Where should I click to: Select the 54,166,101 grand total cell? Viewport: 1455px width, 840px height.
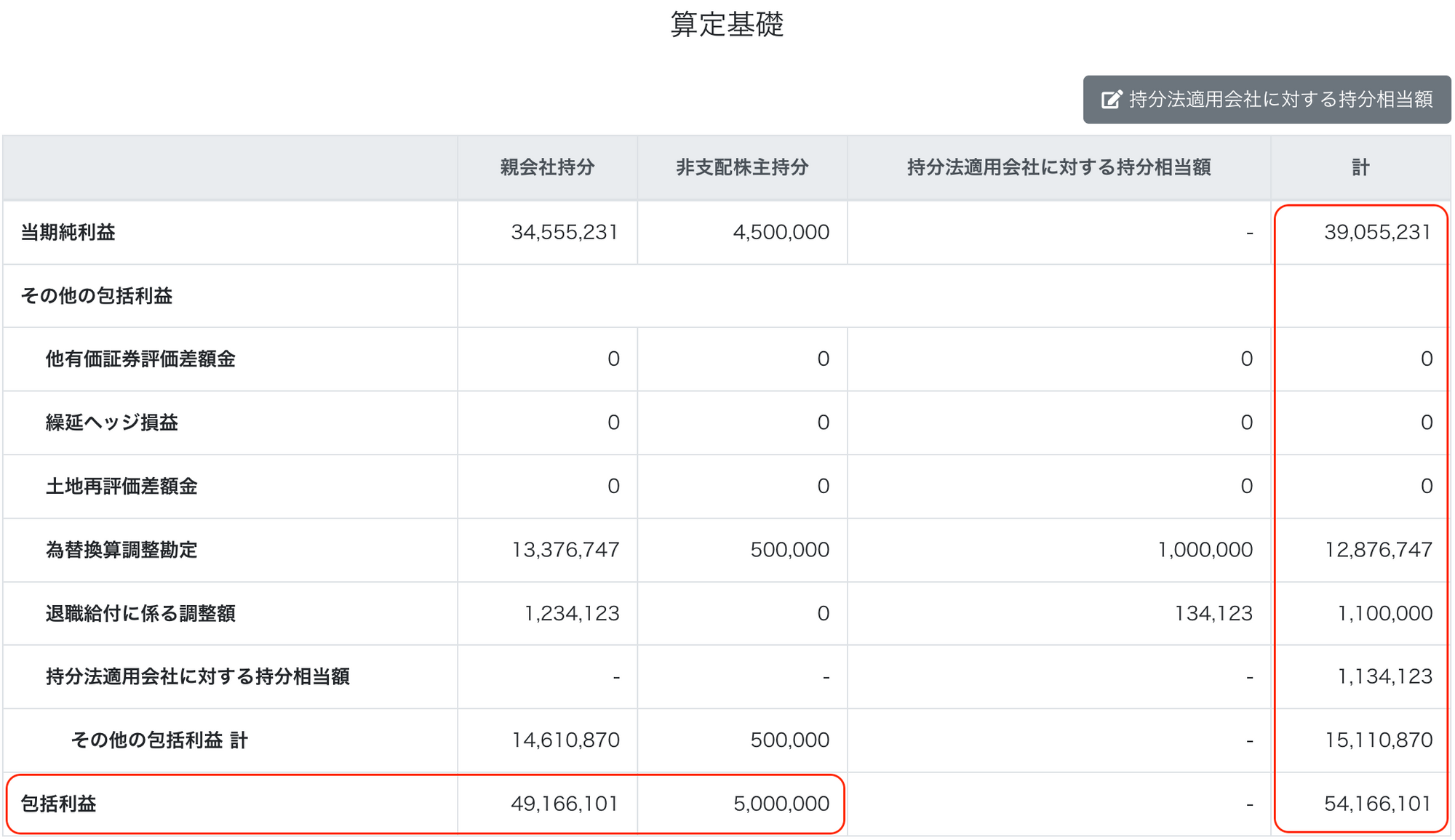click(x=1377, y=804)
